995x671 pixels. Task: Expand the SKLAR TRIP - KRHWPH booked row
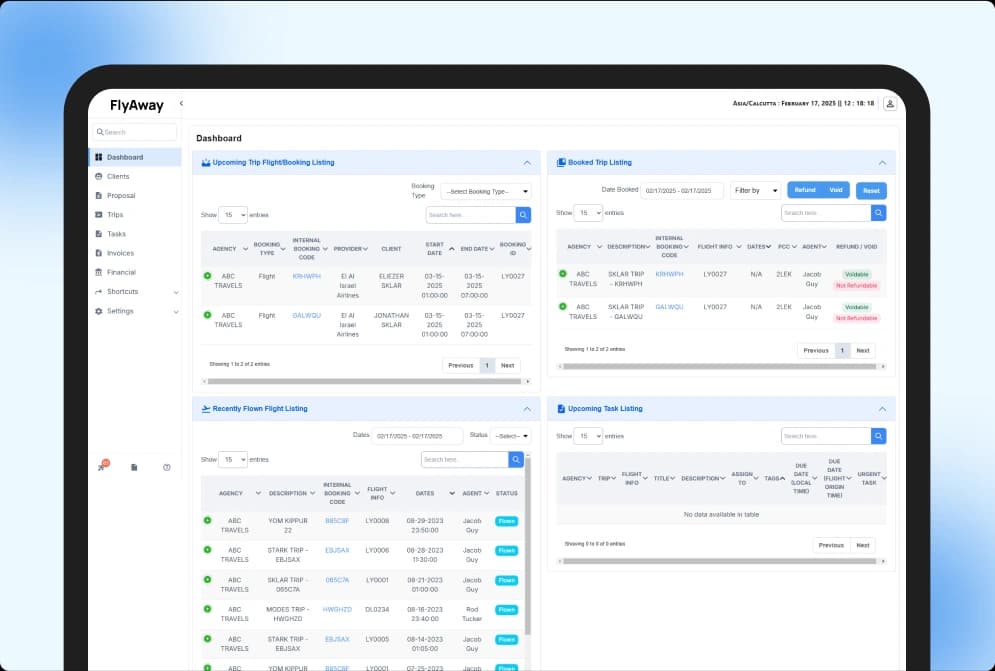click(563, 274)
